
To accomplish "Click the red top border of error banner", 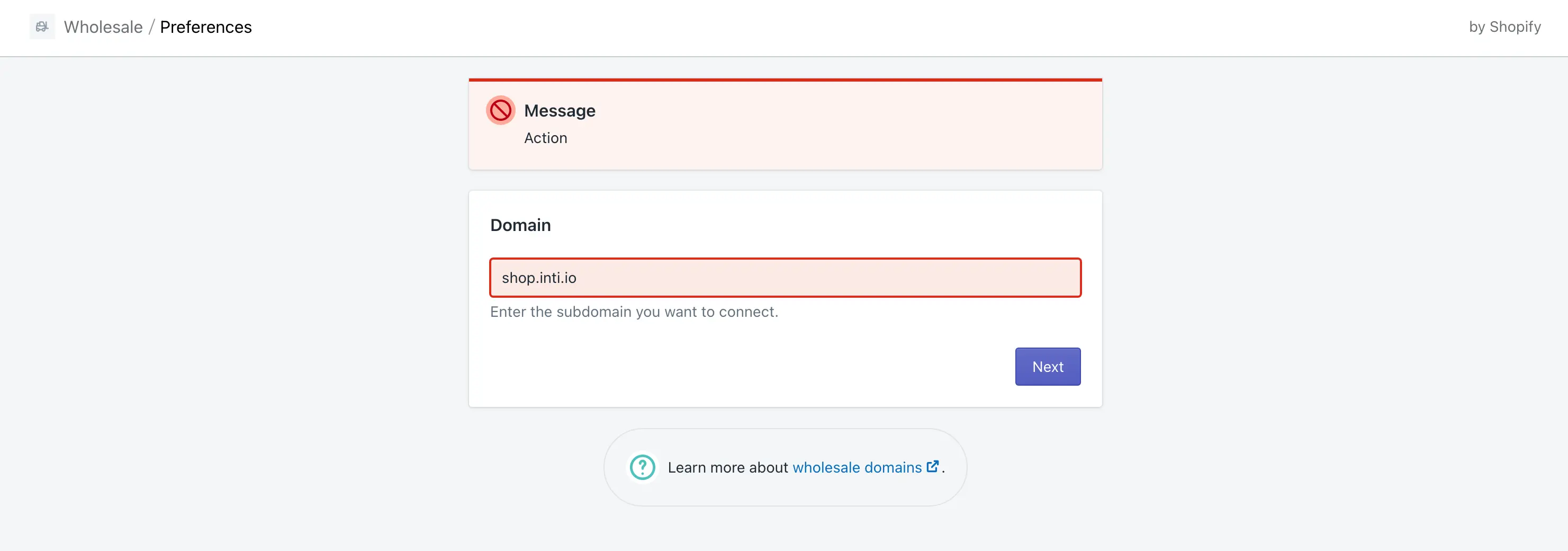I will 785,80.
